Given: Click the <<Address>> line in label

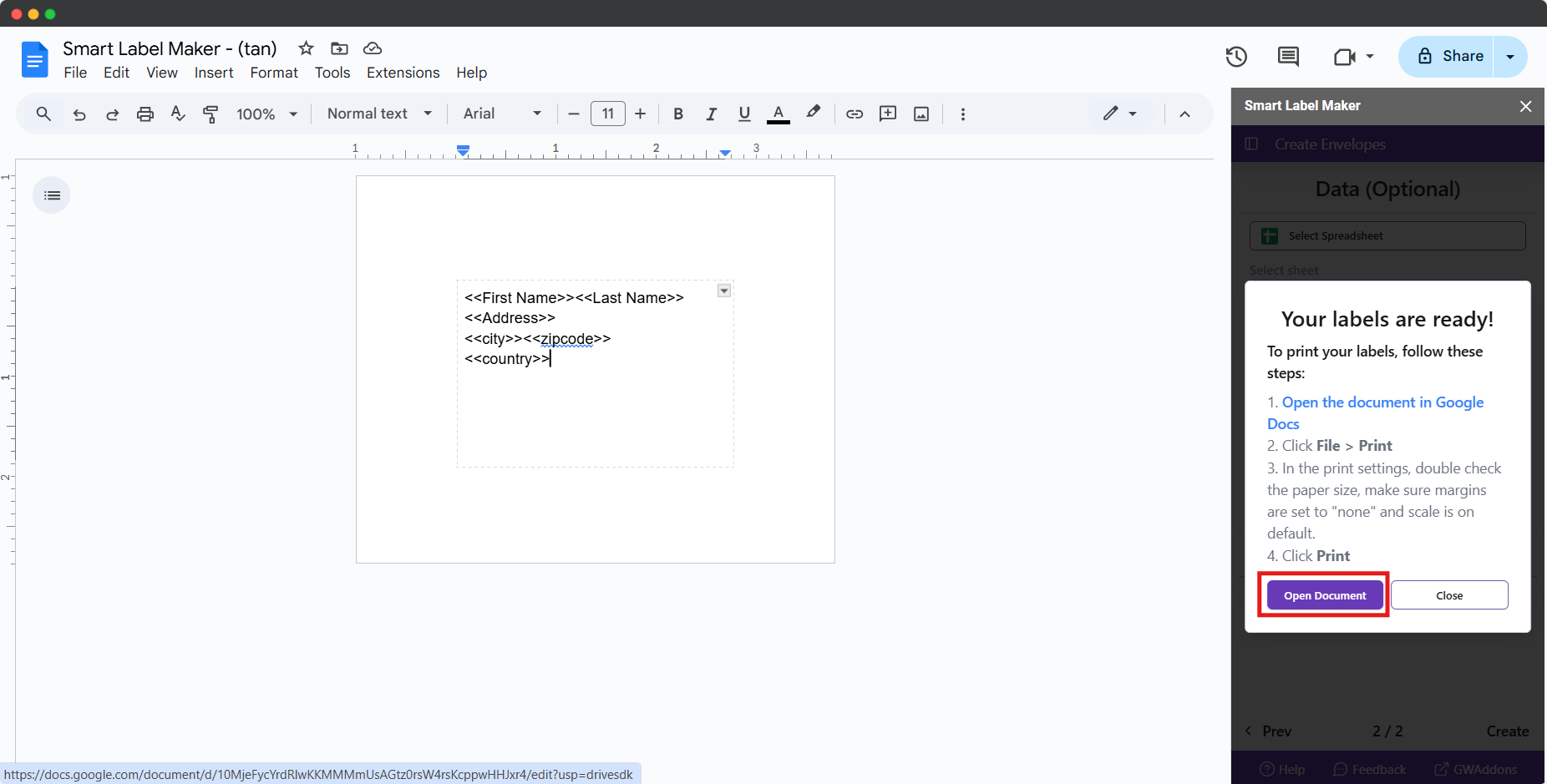Looking at the screenshot, I should (x=510, y=318).
